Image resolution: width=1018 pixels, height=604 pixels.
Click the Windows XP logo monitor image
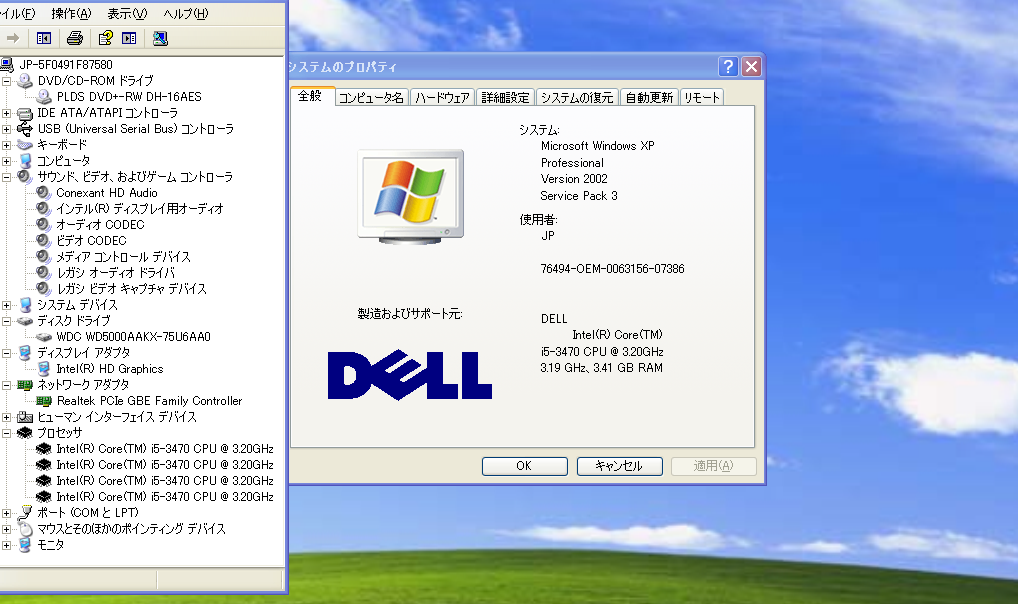coord(410,197)
